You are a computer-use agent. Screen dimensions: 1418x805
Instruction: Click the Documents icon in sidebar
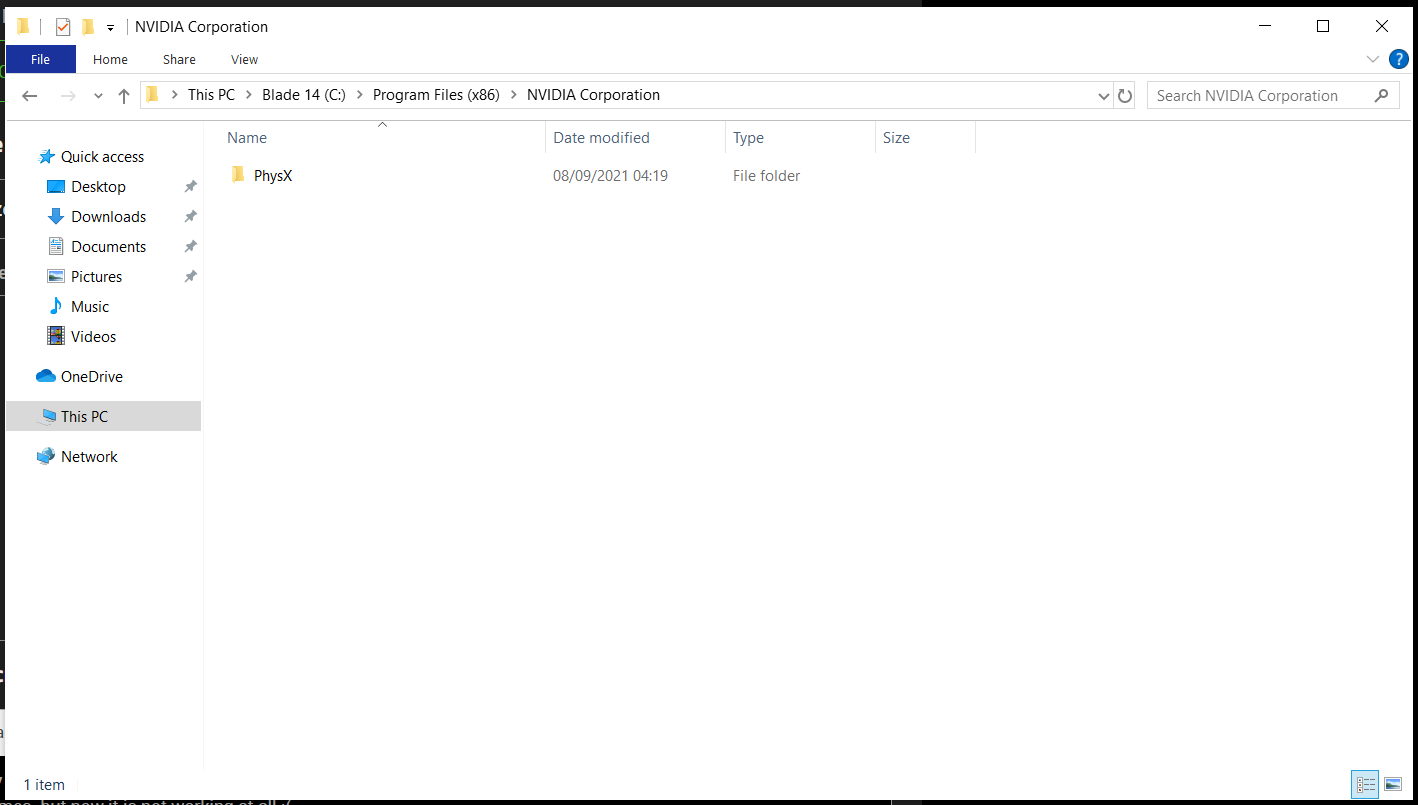point(56,246)
